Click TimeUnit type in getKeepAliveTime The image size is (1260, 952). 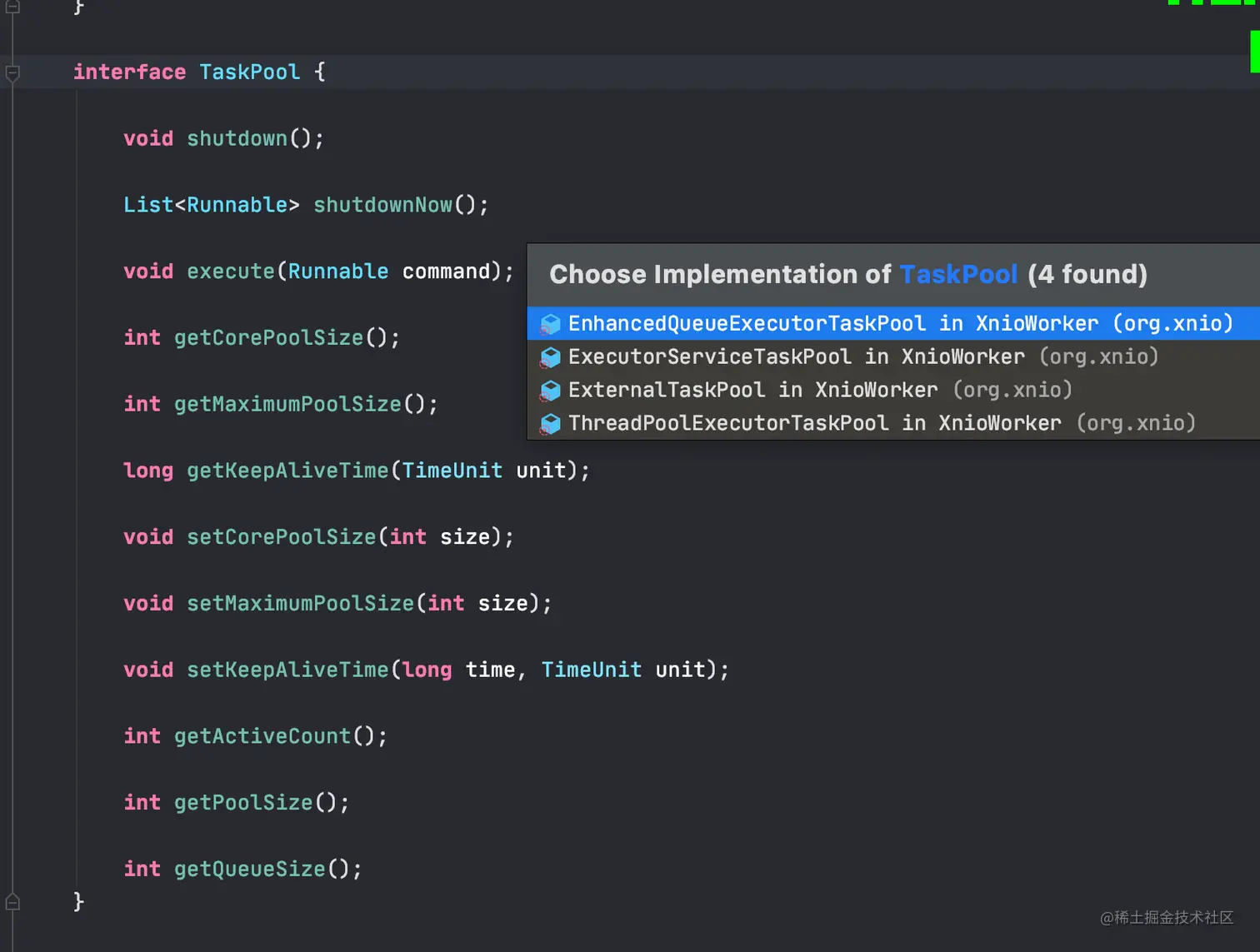452,471
